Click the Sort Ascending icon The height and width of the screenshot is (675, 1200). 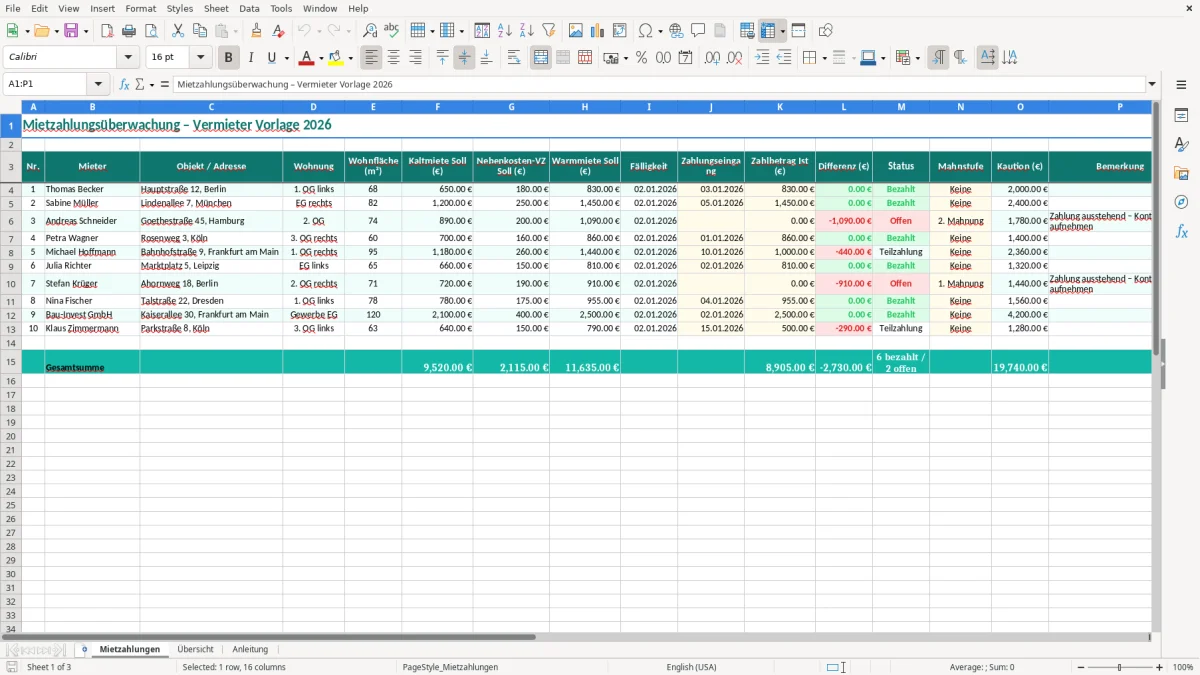tap(505, 31)
